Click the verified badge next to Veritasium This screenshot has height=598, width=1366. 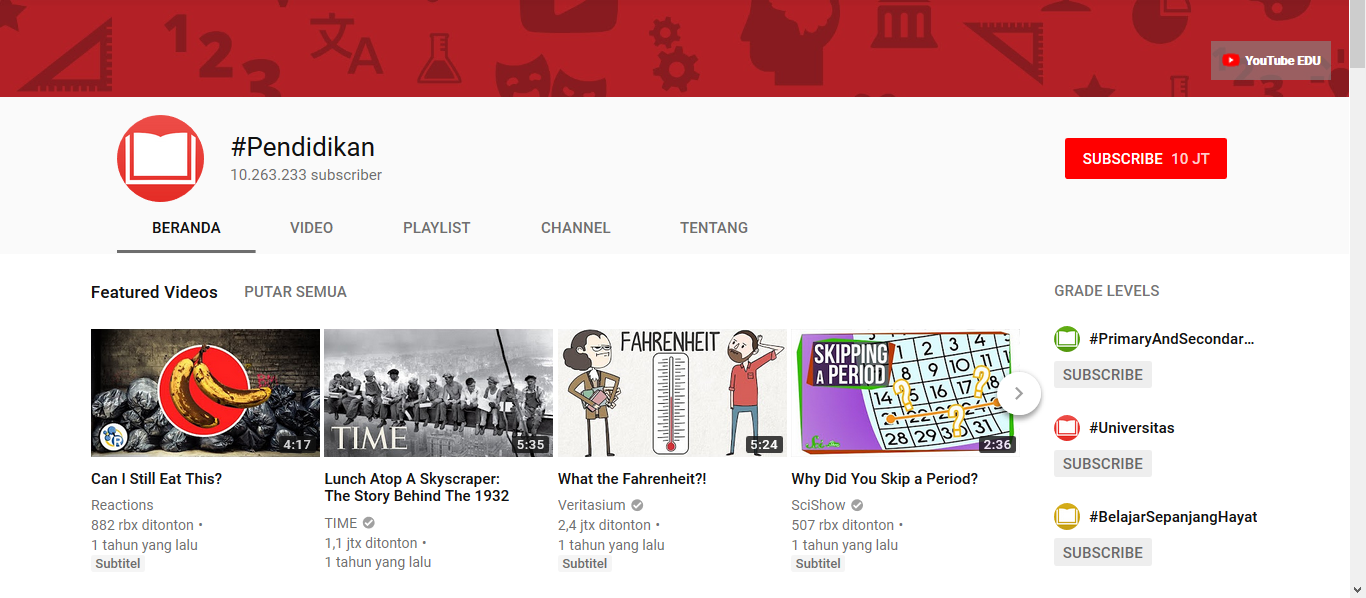tap(637, 505)
